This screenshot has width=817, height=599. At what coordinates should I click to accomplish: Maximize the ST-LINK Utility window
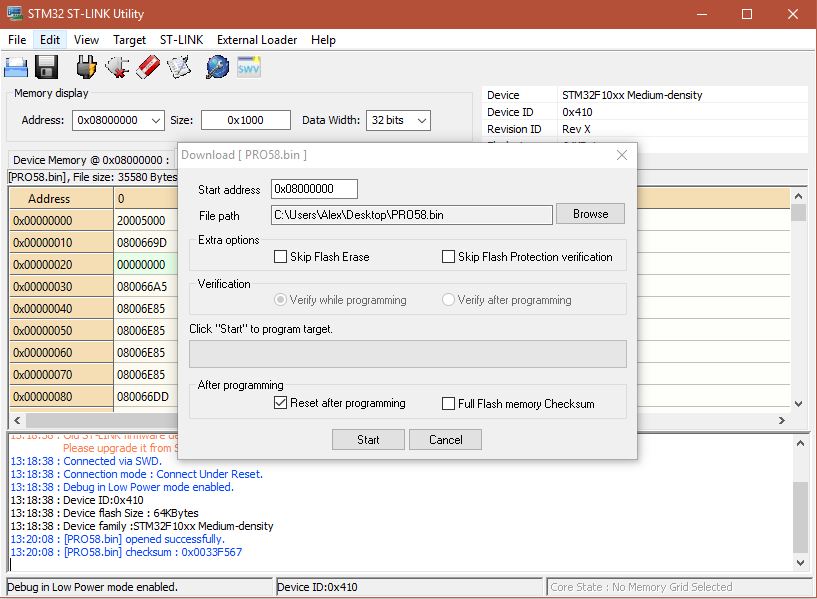(x=747, y=14)
